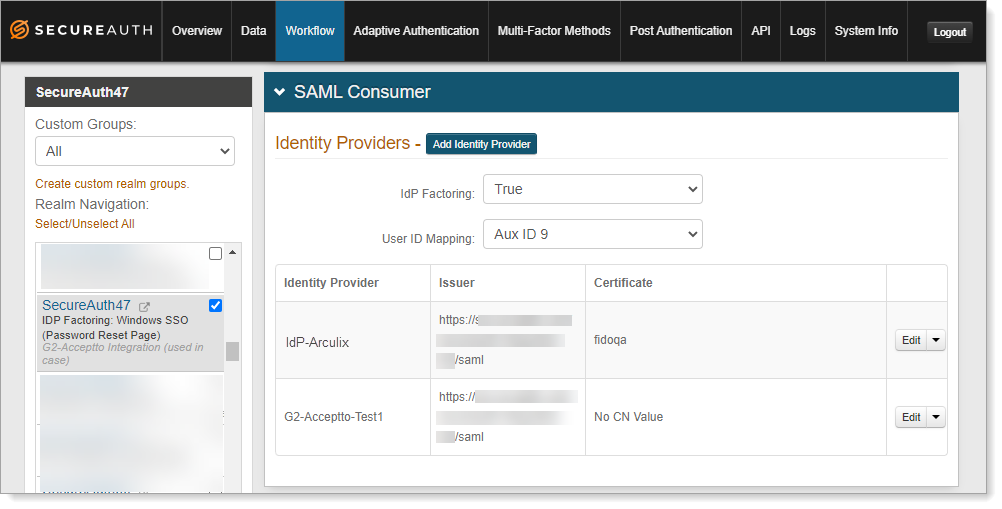Open the Post Authentication tab
This screenshot has height=509, width=1002.
click(x=681, y=31)
